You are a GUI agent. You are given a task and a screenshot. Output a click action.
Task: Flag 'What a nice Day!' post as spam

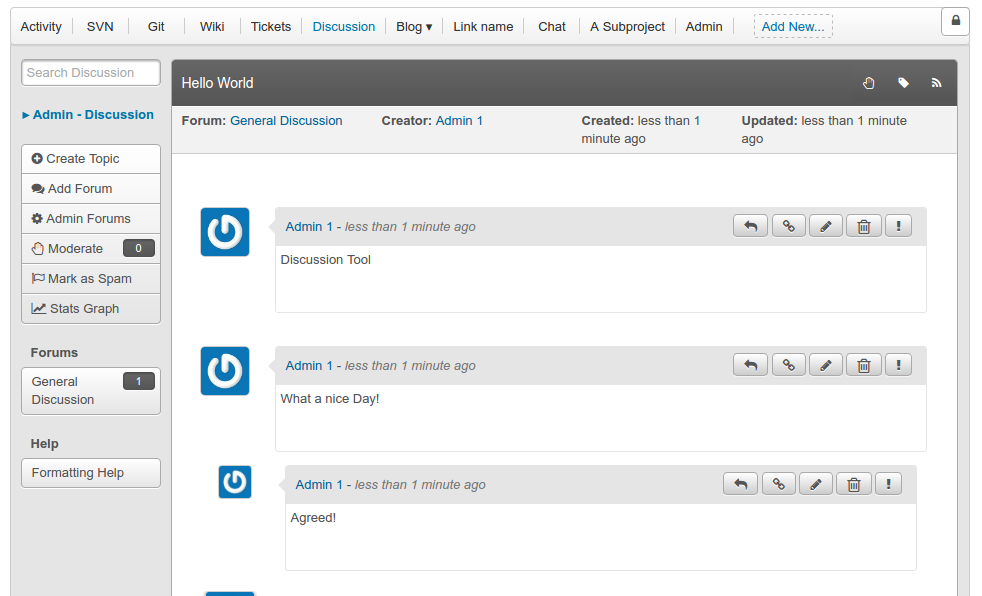point(898,366)
